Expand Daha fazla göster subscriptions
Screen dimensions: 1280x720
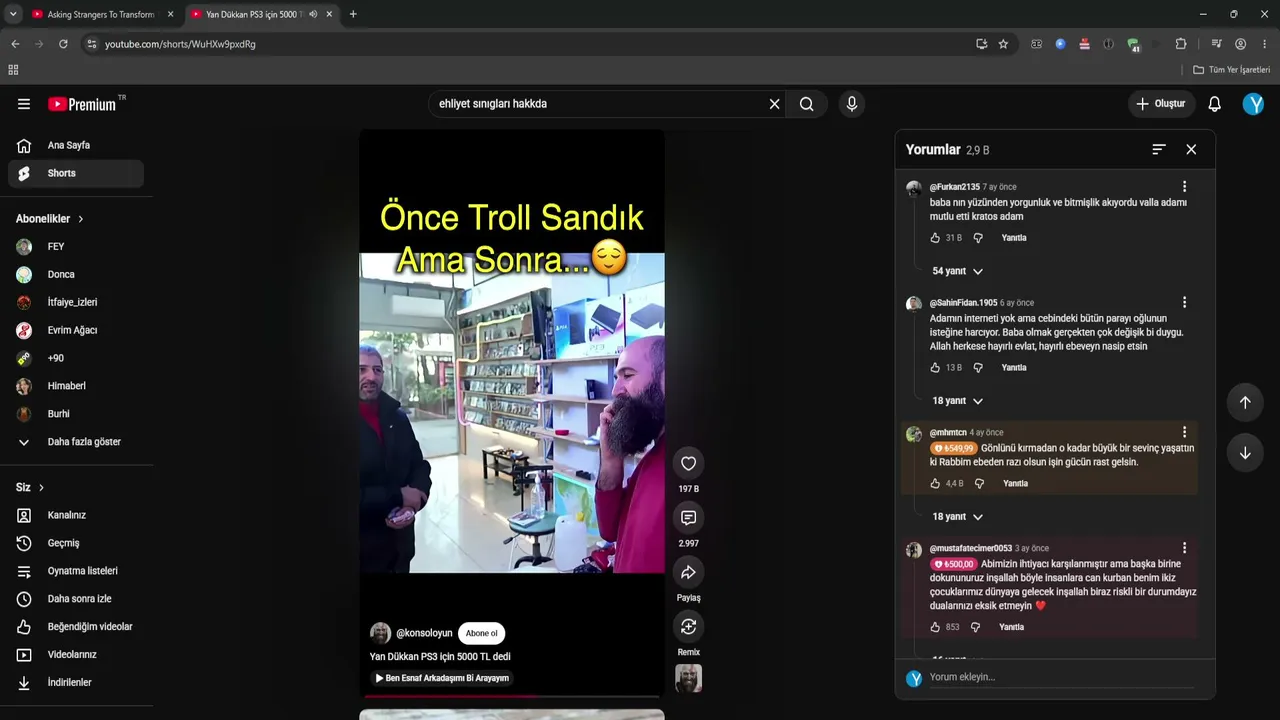[x=76, y=442]
